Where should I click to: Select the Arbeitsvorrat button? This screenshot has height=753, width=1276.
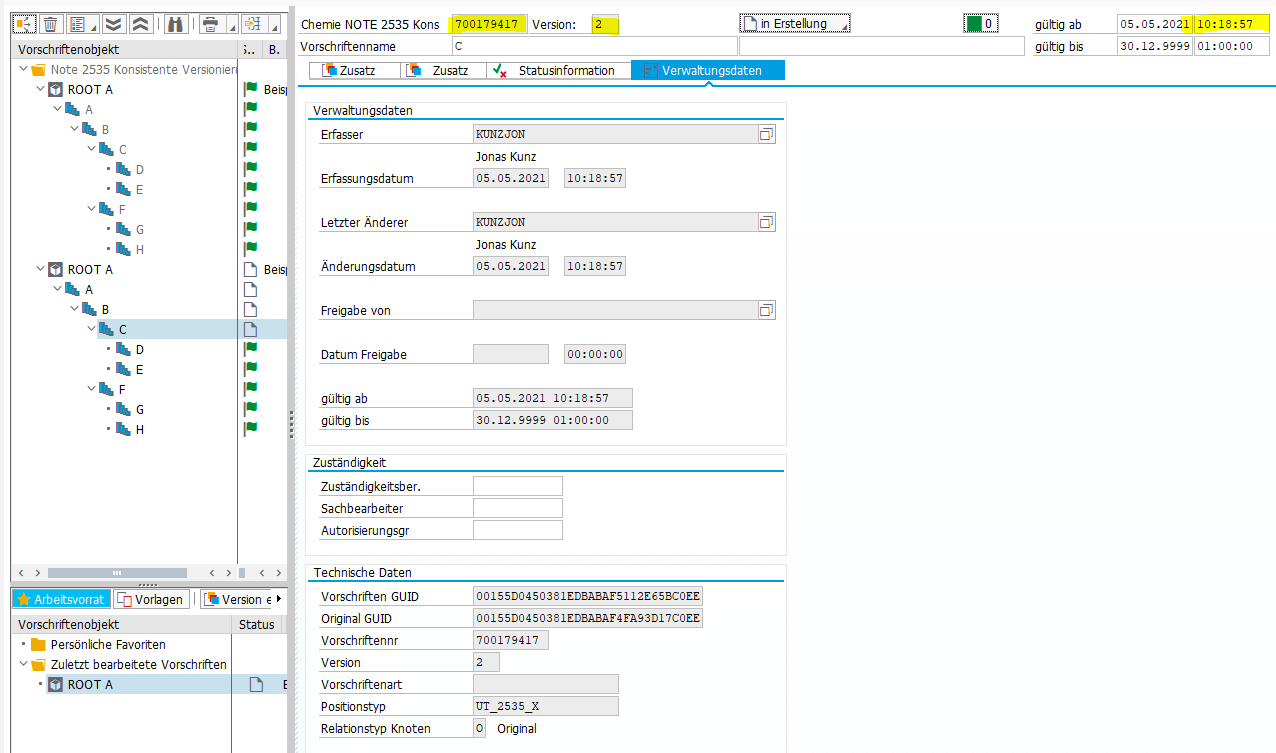[61, 599]
